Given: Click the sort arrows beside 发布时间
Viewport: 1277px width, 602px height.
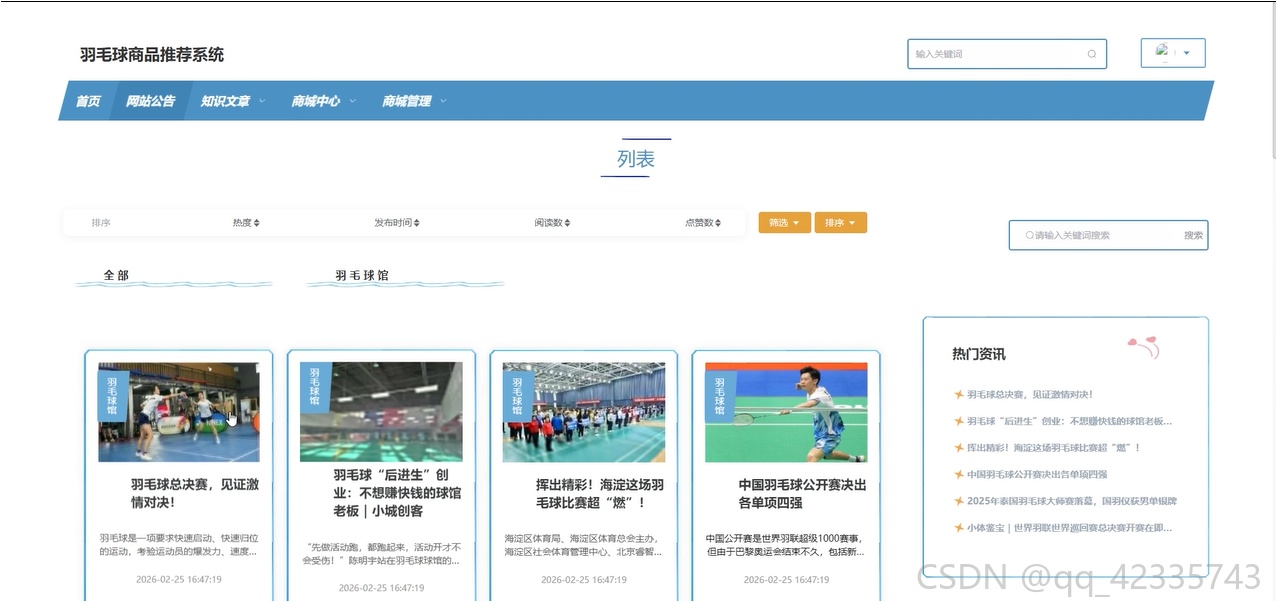Looking at the screenshot, I should 417,223.
